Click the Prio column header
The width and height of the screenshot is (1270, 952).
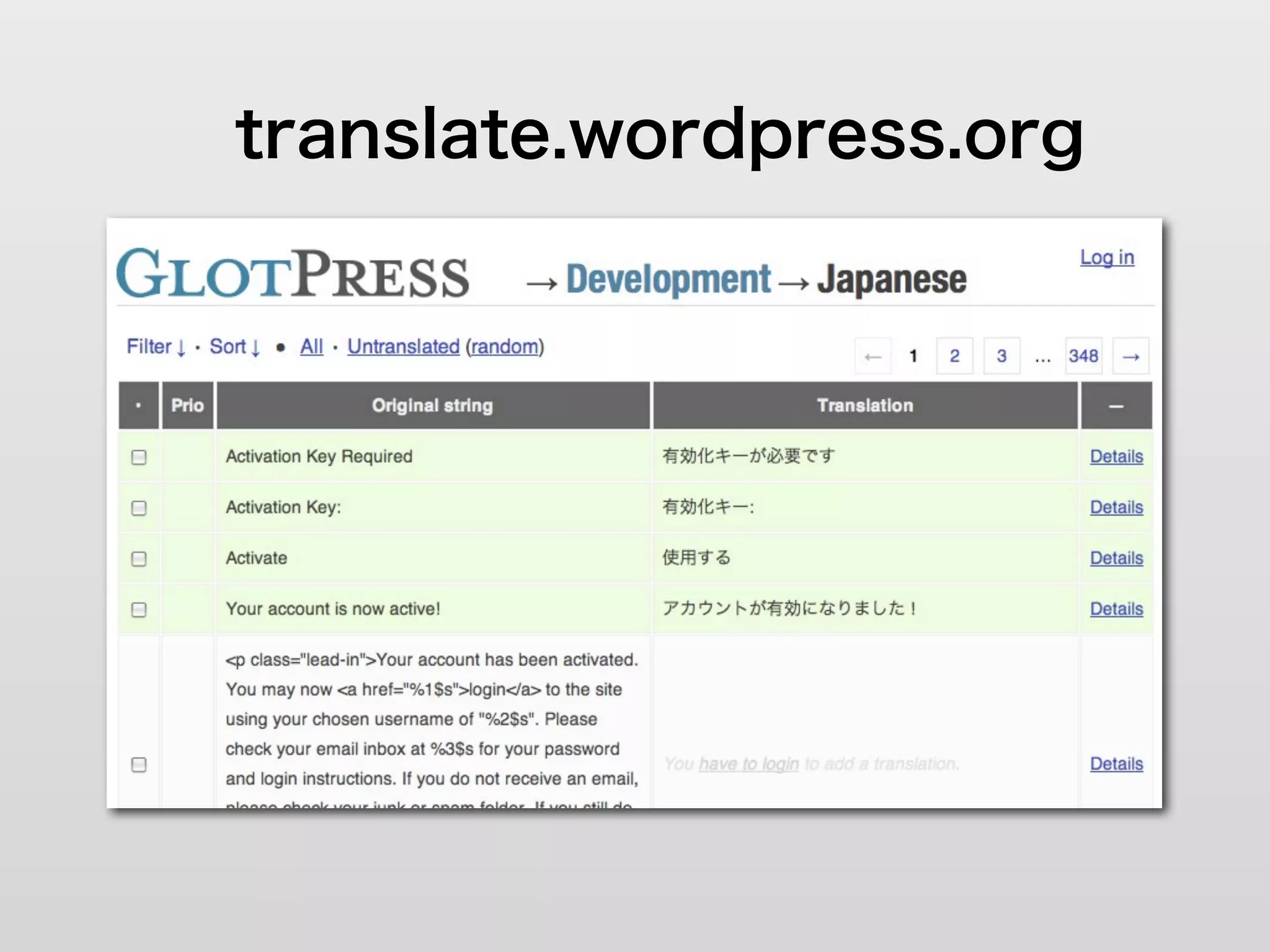(x=187, y=405)
